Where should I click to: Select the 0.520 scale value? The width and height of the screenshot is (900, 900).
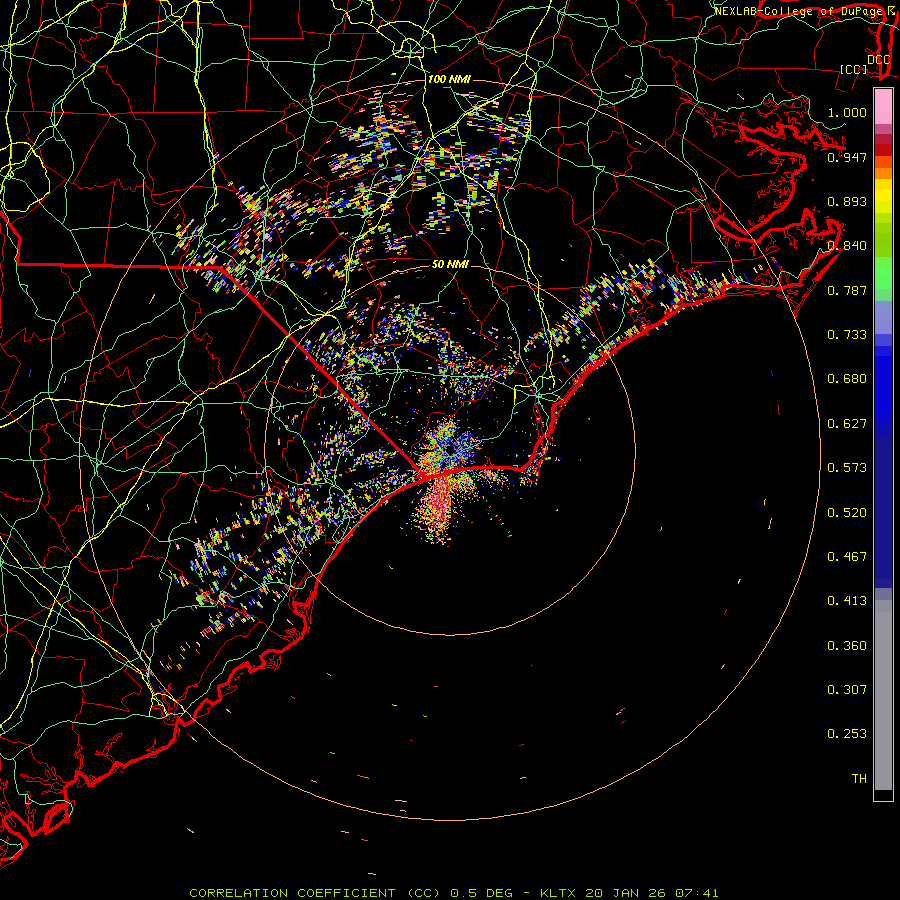pos(847,513)
